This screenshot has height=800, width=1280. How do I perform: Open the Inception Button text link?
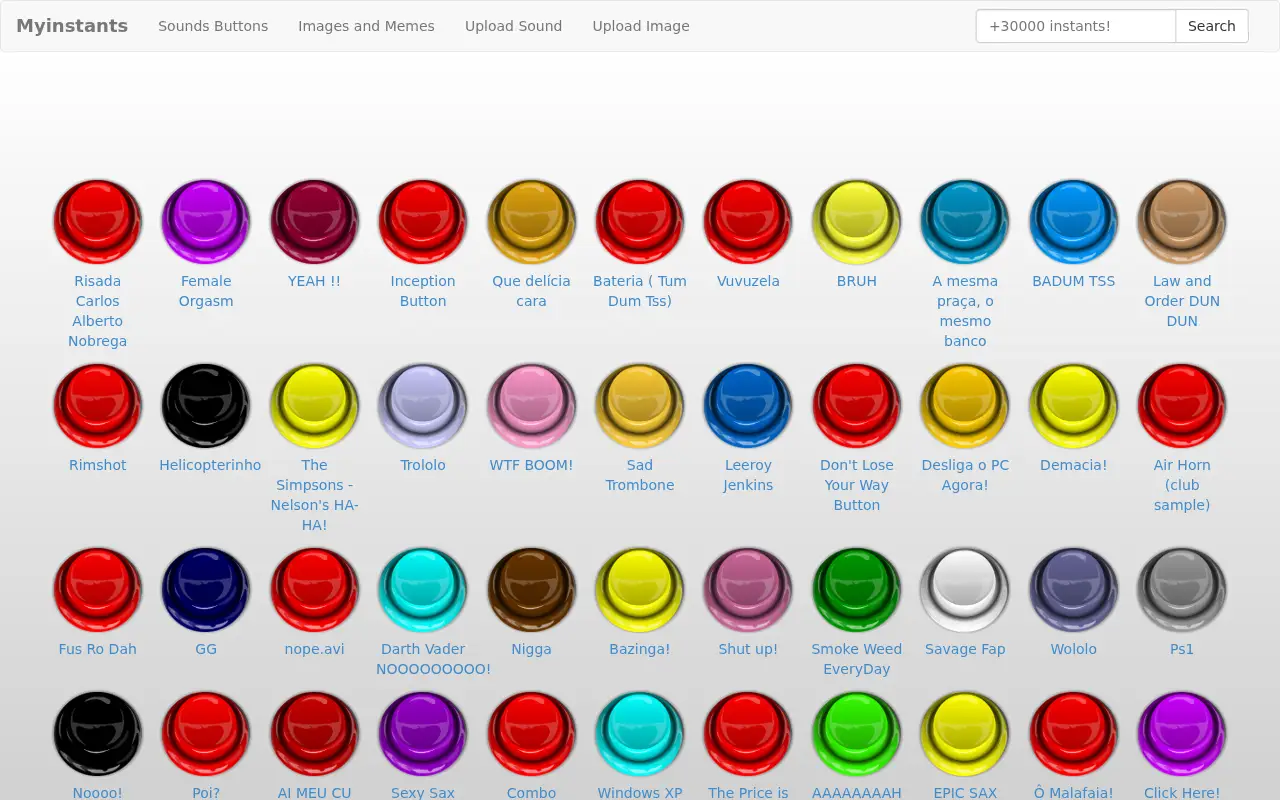423,291
